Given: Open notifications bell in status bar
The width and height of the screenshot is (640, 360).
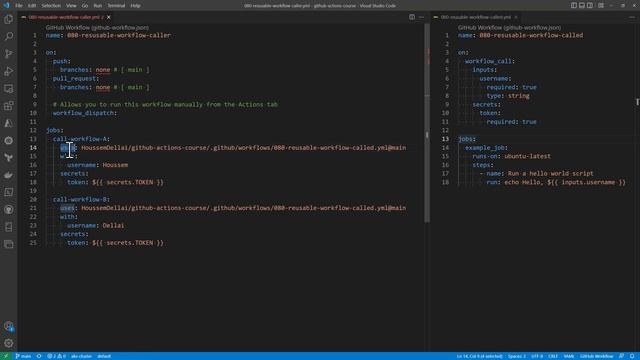Looking at the screenshot, I should [x=632, y=356].
